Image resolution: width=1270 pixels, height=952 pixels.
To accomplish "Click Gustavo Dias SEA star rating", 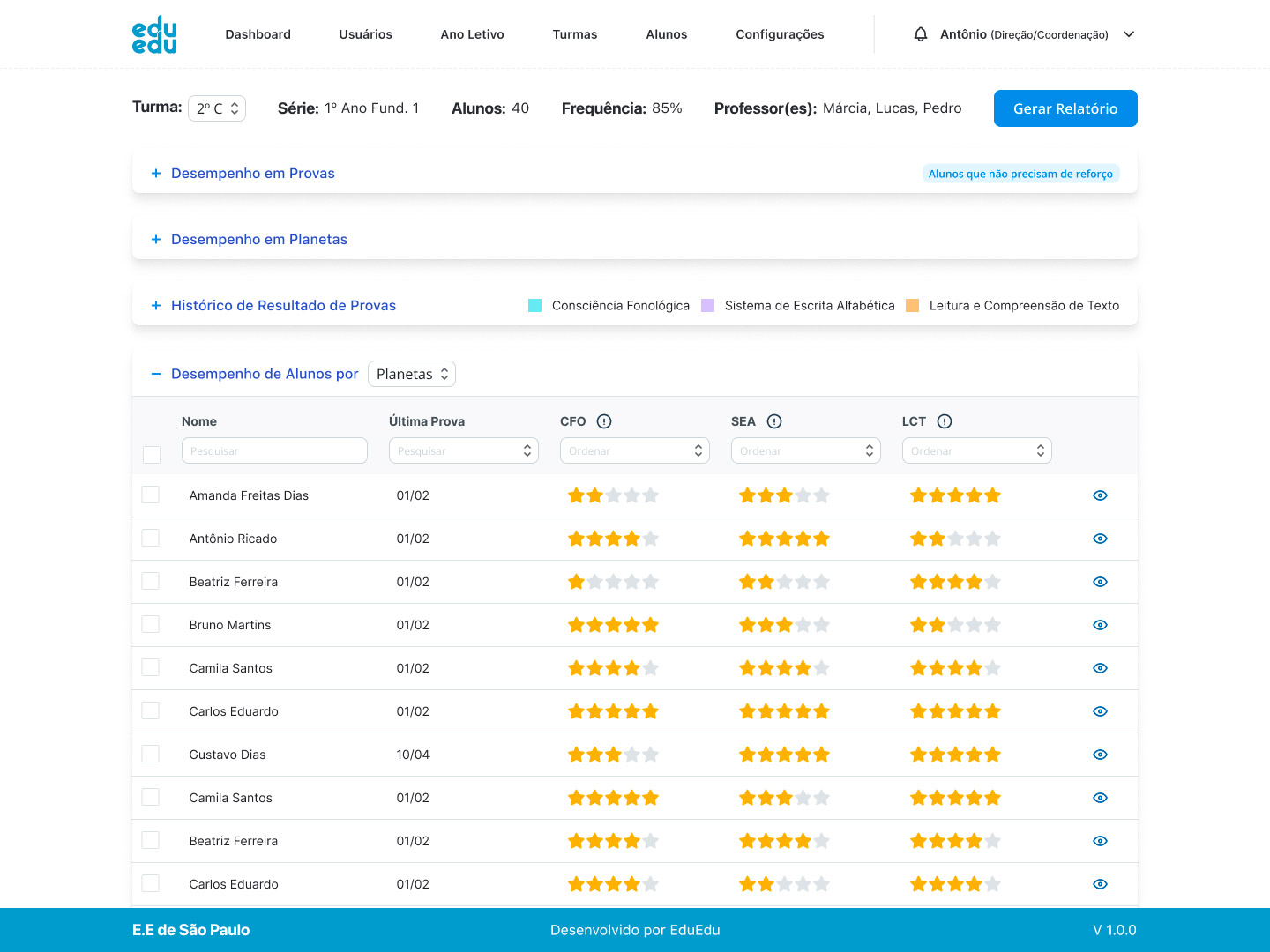I will [784, 755].
